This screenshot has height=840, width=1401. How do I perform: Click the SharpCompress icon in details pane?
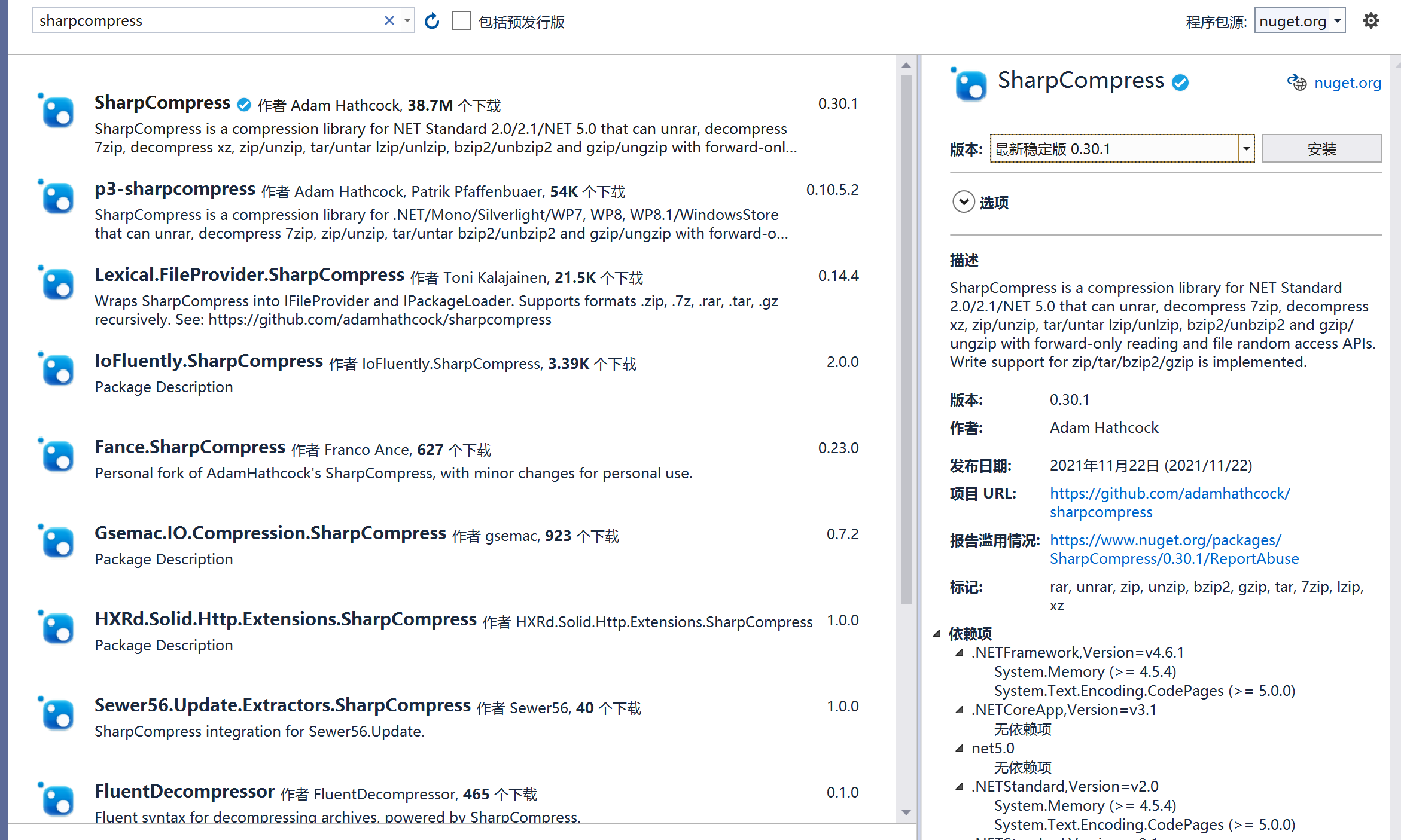pyautogui.click(x=969, y=84)
